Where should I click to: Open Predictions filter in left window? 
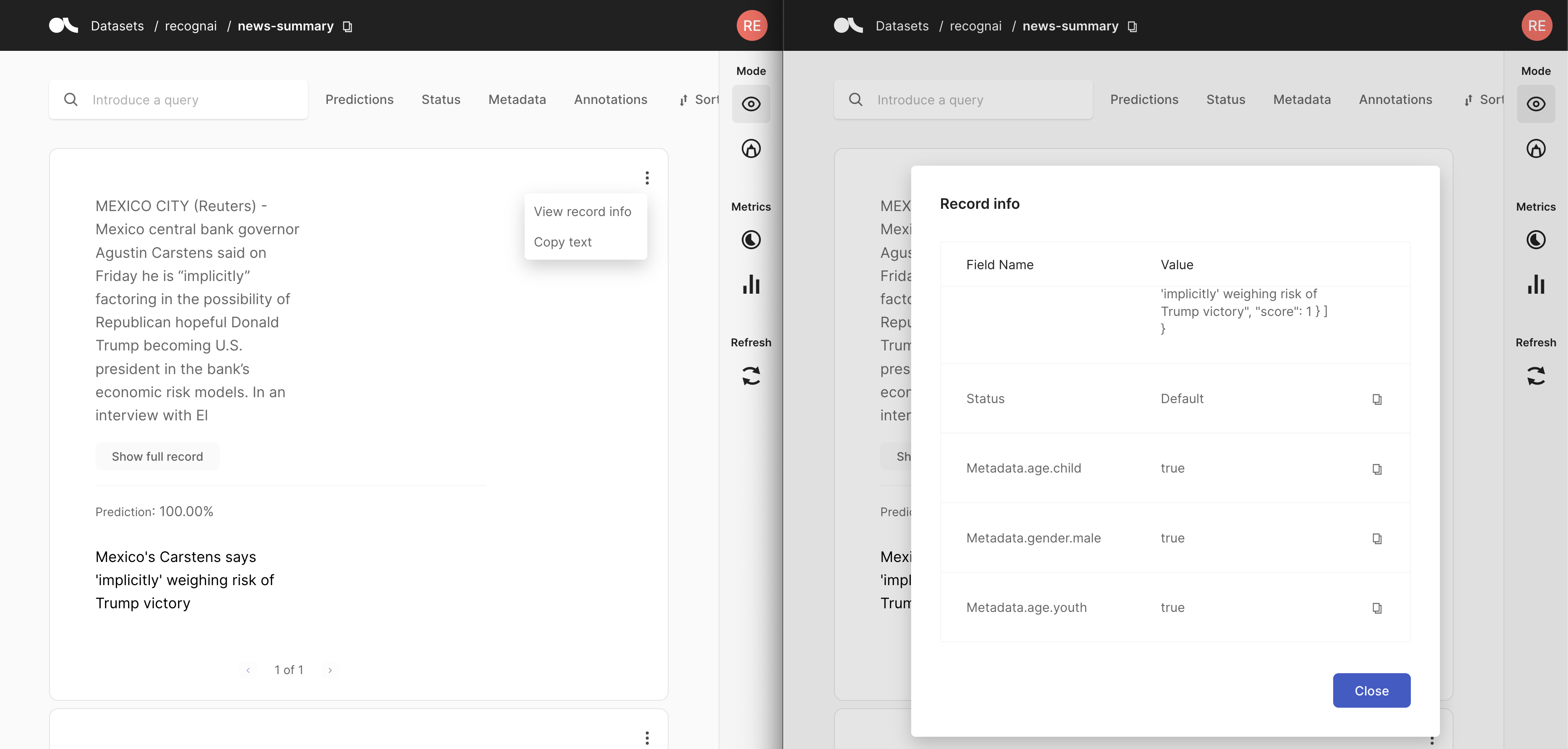[x=359, y=99]
